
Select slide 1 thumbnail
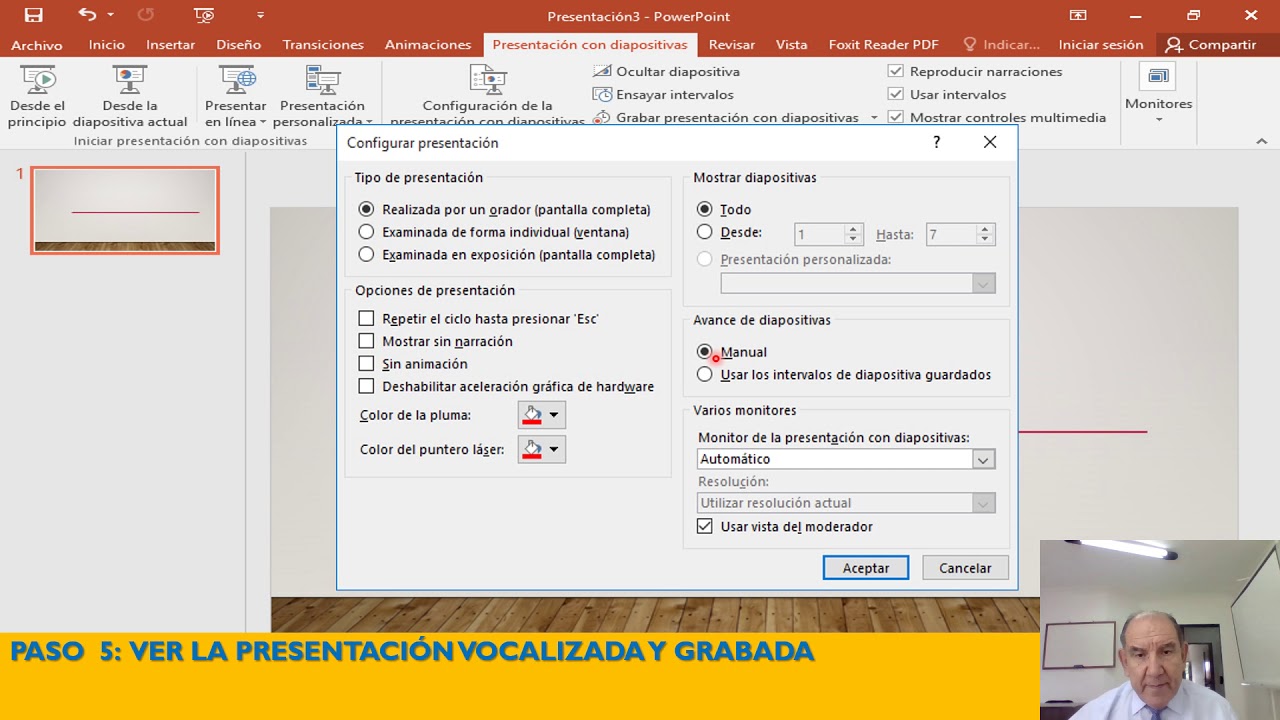tap(125, 210)
